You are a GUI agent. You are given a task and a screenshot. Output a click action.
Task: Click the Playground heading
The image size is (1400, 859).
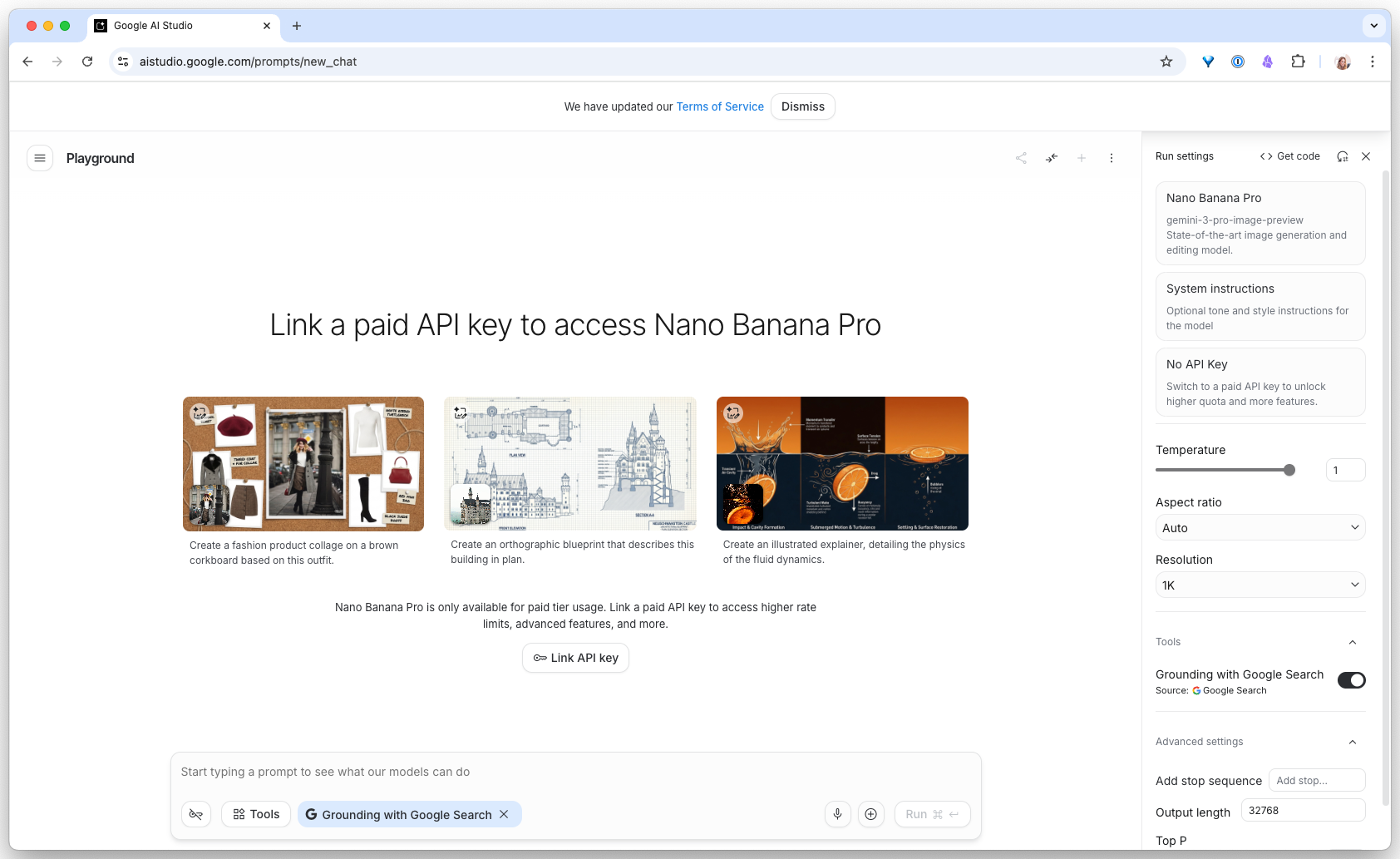(x=100, y=158)
